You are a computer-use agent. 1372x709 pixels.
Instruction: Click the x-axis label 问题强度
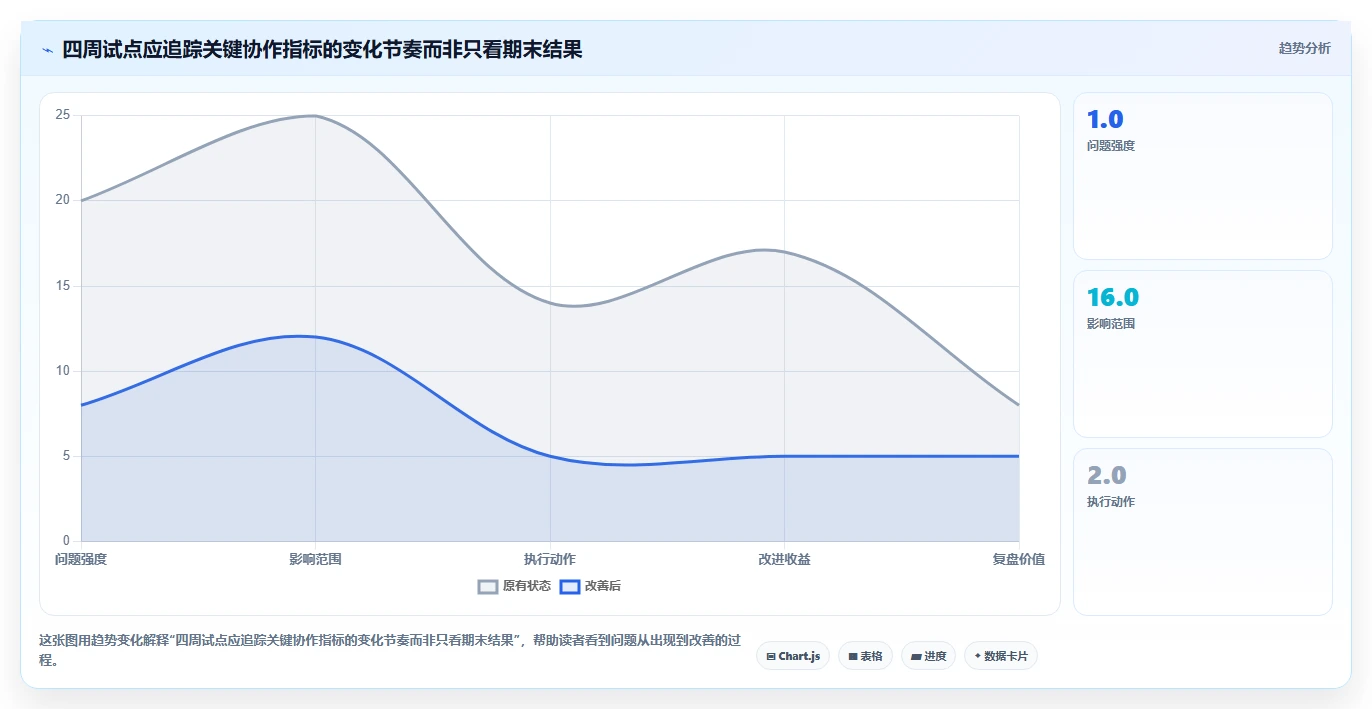click(x=81, y=559)
